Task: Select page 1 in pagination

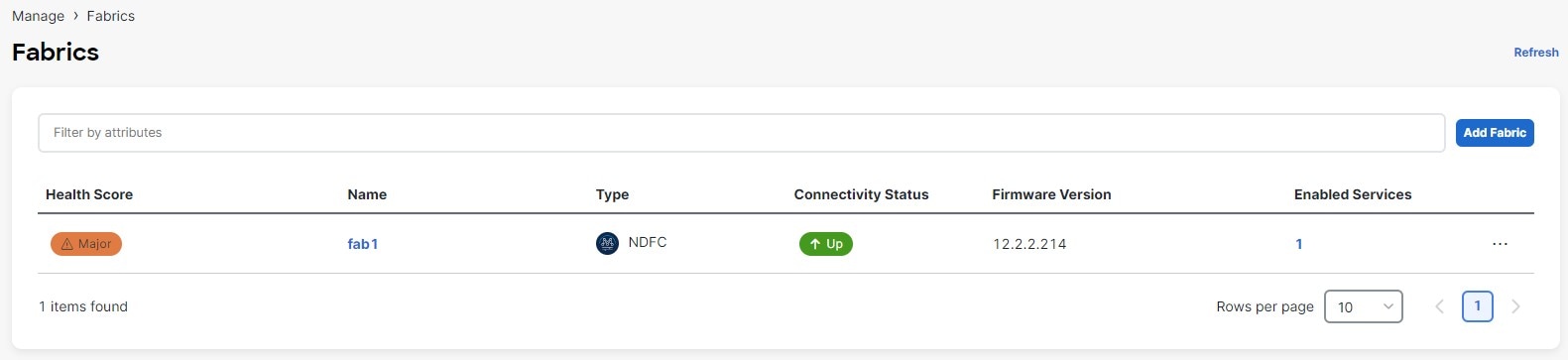Action: [x=1478, y=306]
